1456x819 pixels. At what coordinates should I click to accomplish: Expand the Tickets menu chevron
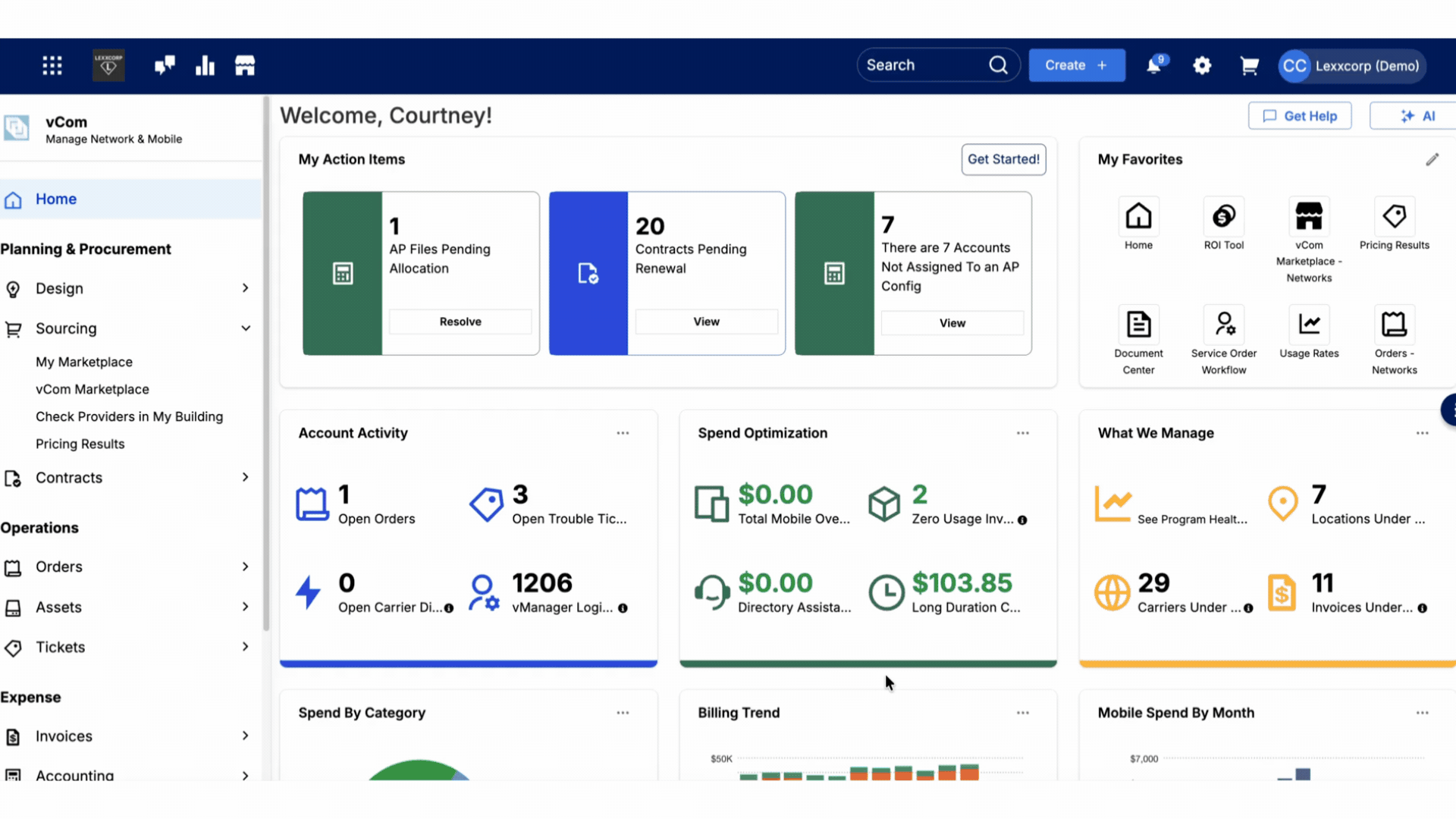(x=245, y=647)
